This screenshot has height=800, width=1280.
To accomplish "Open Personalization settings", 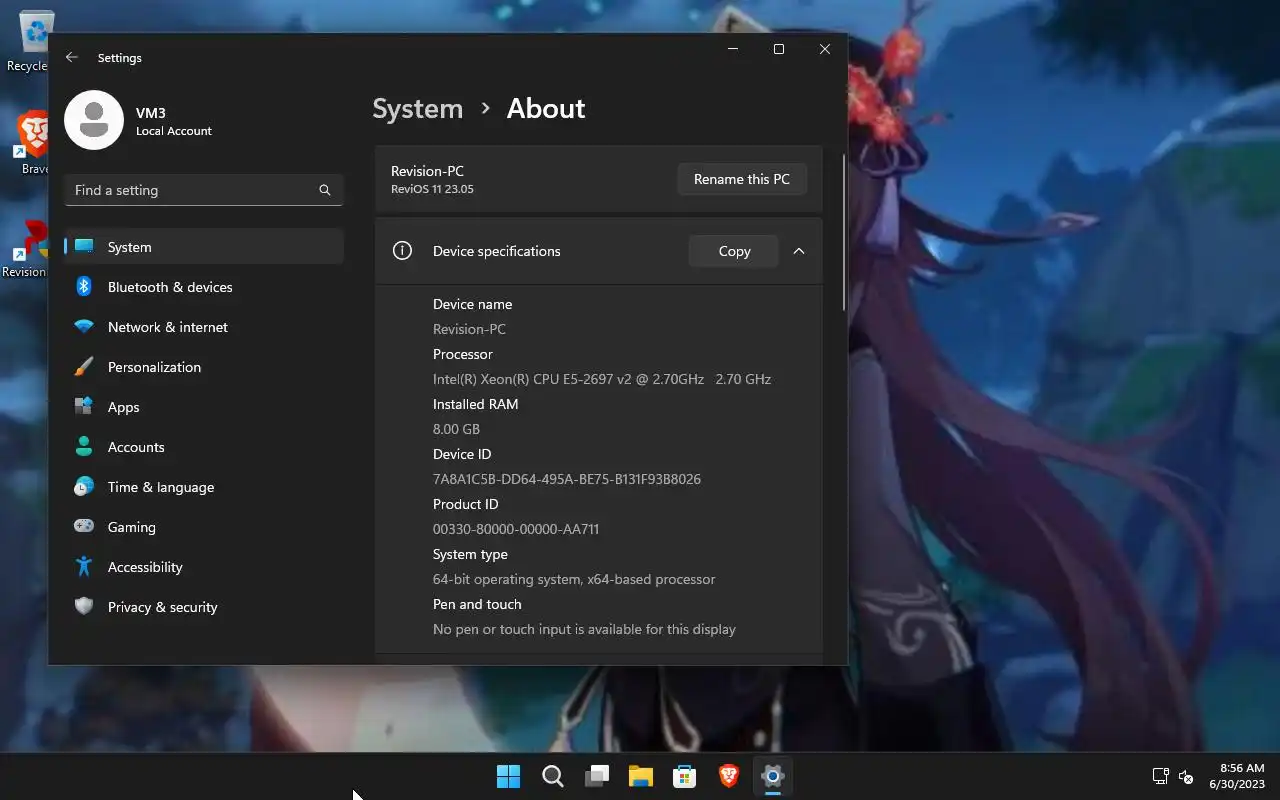I will coord(204,367).
